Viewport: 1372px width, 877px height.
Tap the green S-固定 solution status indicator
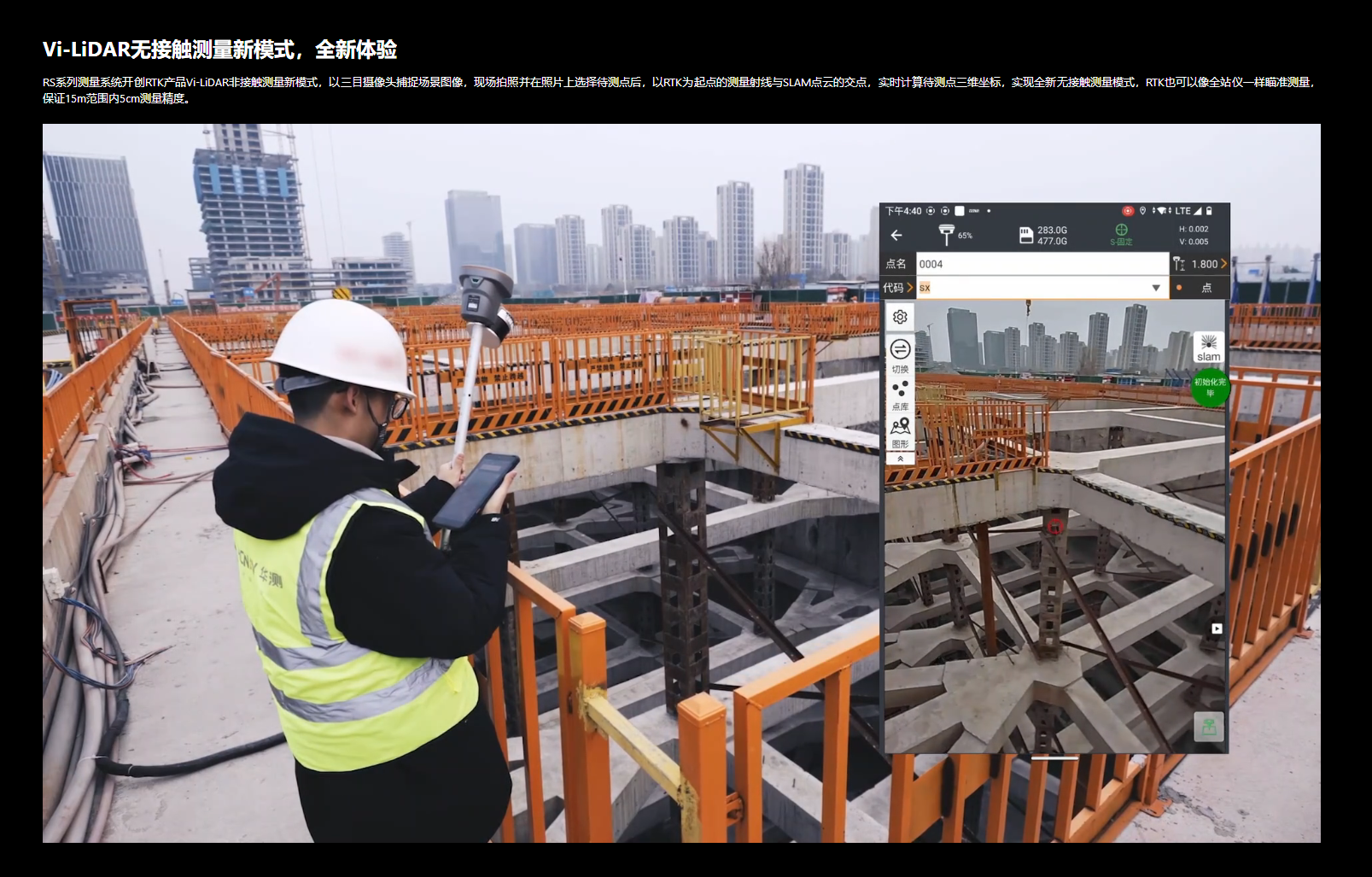tap(1120, 234)
